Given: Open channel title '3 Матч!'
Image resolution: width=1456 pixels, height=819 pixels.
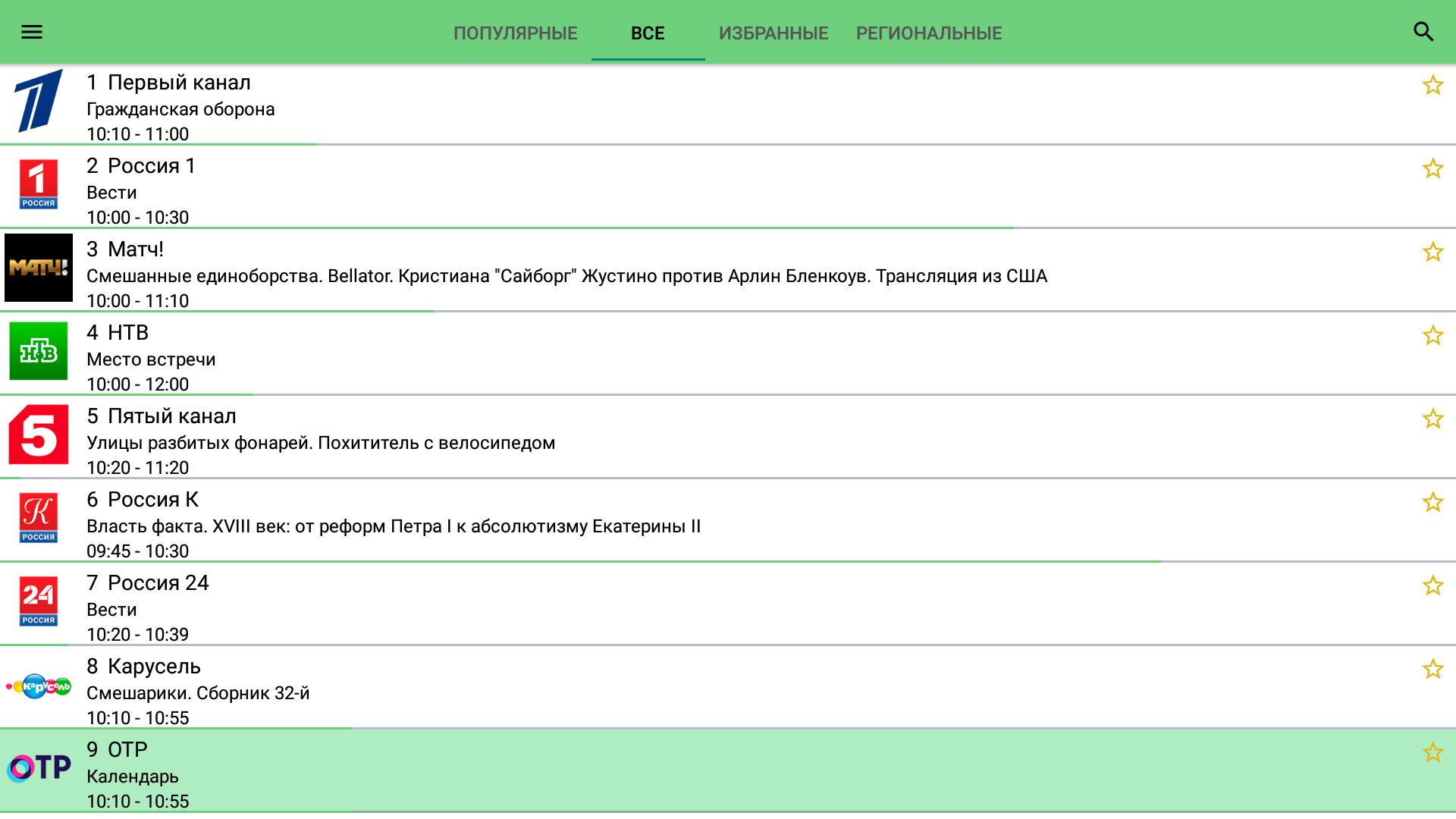Looking at the screenshot, I should pyautogui.click(x=125, y=249).
